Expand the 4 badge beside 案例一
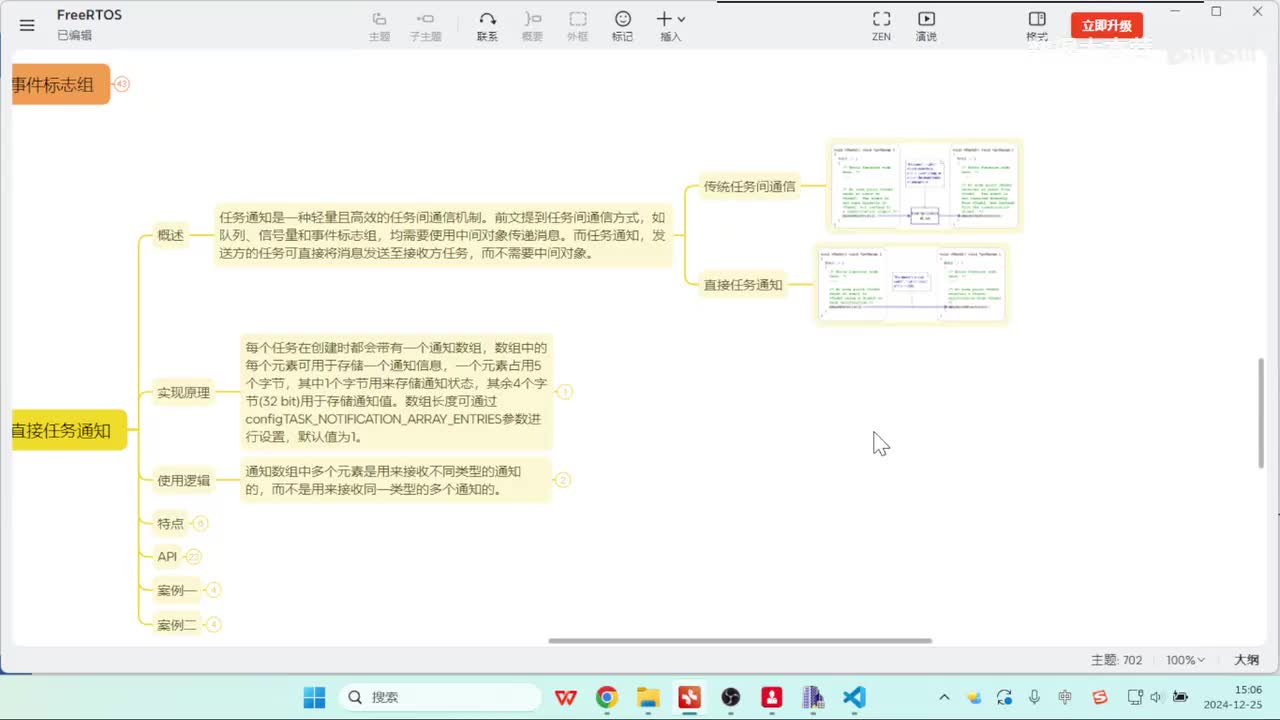Viewport: 1280px width, 720px height. tap(213, 590)
